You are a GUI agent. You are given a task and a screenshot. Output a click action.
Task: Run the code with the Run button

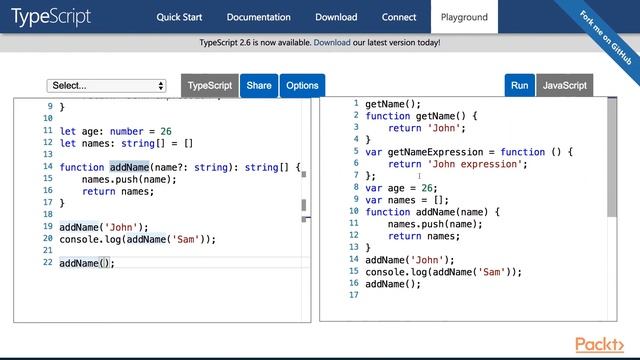click(x=520, y=86)
